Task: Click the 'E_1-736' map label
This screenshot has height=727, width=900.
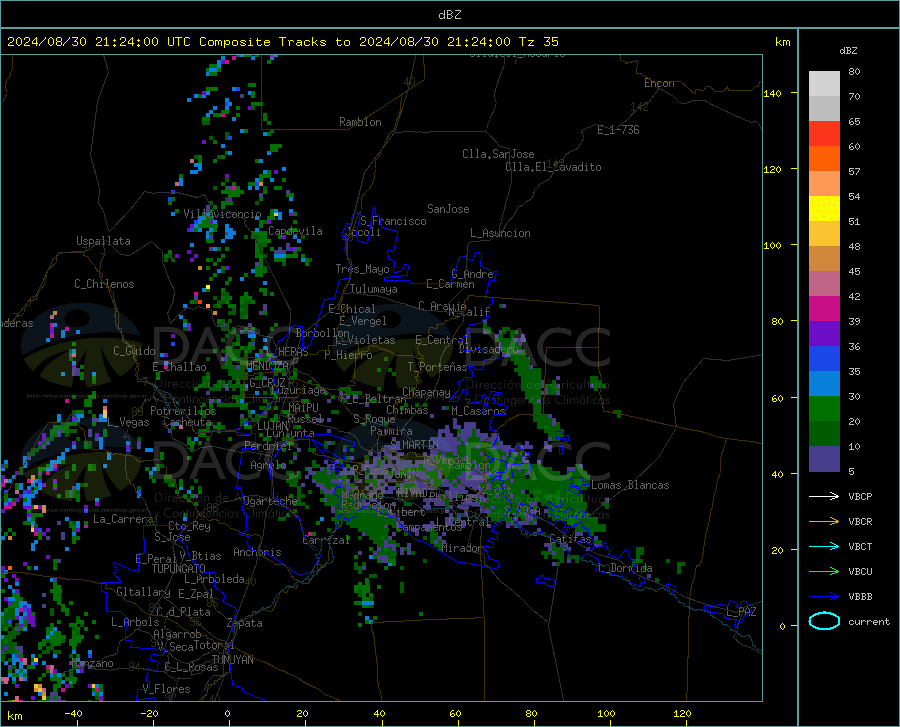Action: tap(618, 130)
